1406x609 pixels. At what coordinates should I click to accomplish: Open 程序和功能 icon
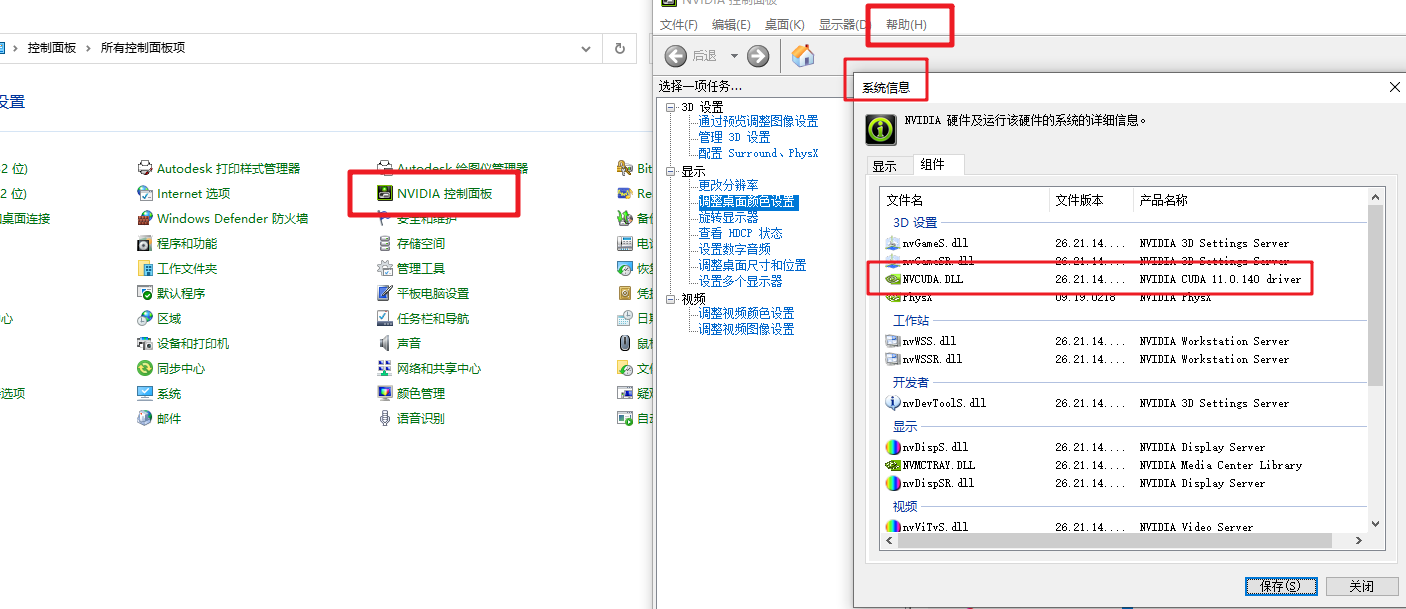click(x=145, y=243)
